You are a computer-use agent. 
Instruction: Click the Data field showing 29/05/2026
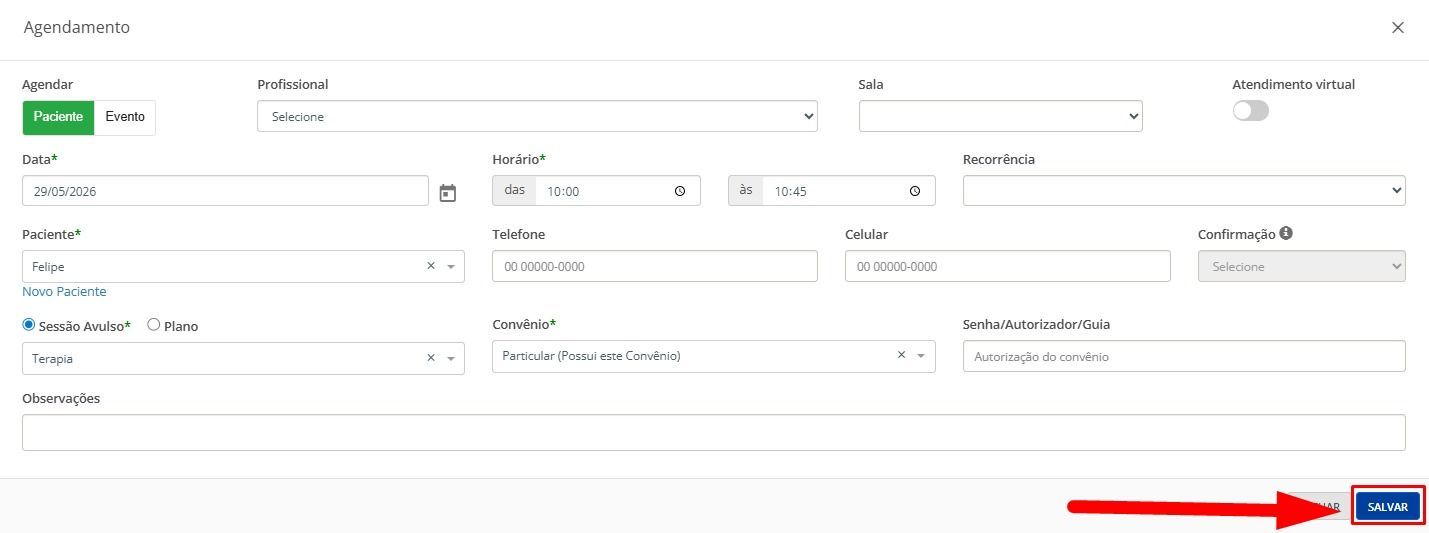(225, 191)
